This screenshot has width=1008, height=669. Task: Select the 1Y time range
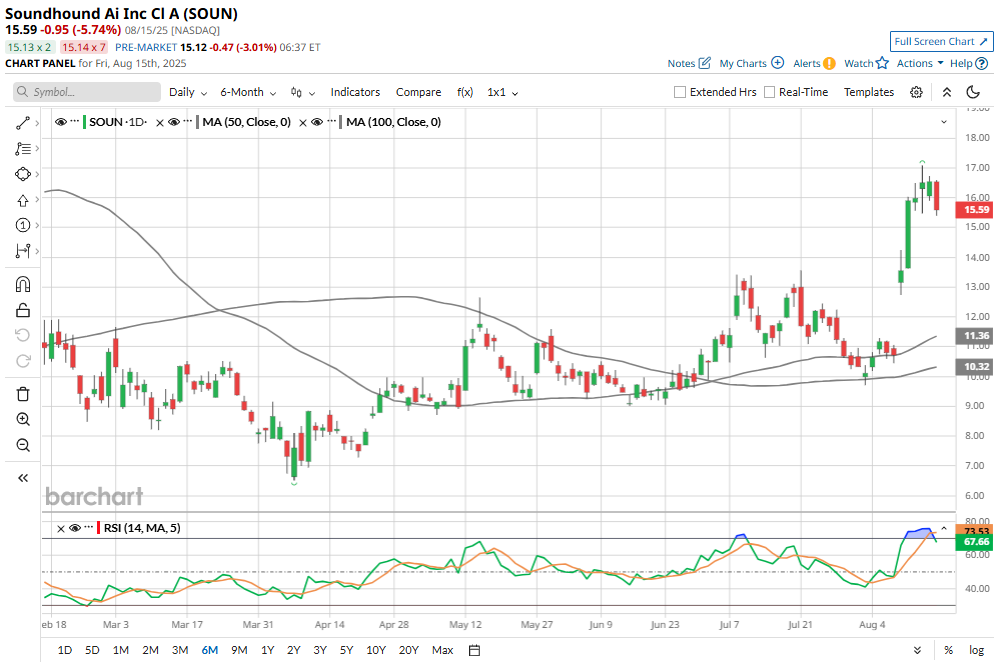coord(267,650)
